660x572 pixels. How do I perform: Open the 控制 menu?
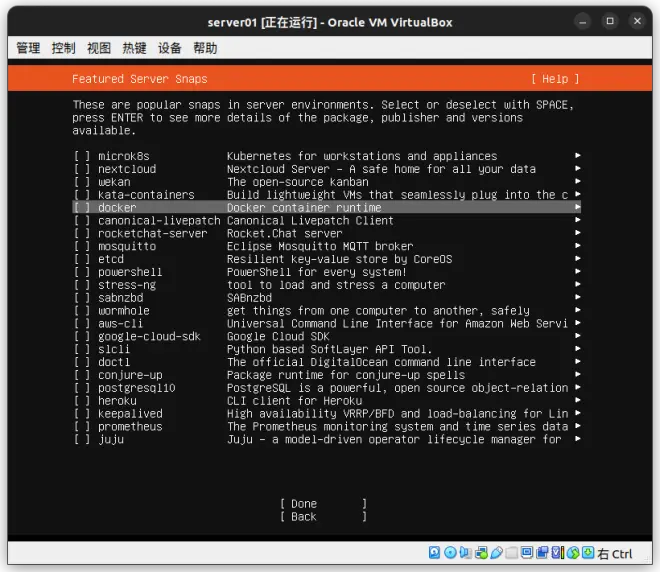pyautogui.click(x=64, y=48)
